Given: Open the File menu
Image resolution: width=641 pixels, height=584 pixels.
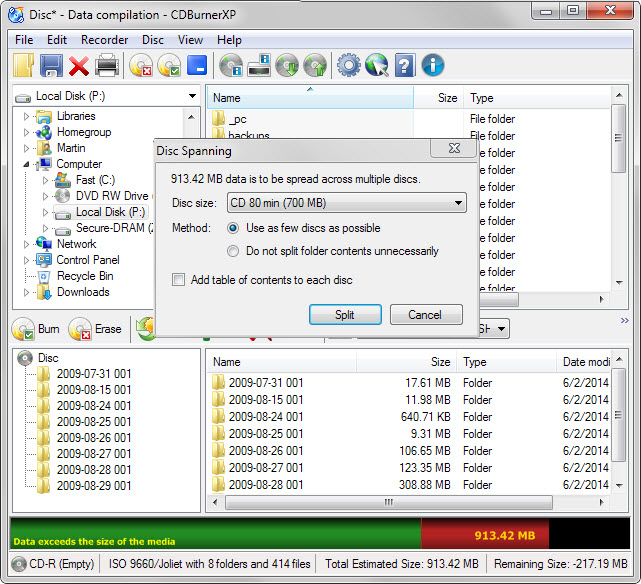Looking at the screenshot, I should 24,40.
